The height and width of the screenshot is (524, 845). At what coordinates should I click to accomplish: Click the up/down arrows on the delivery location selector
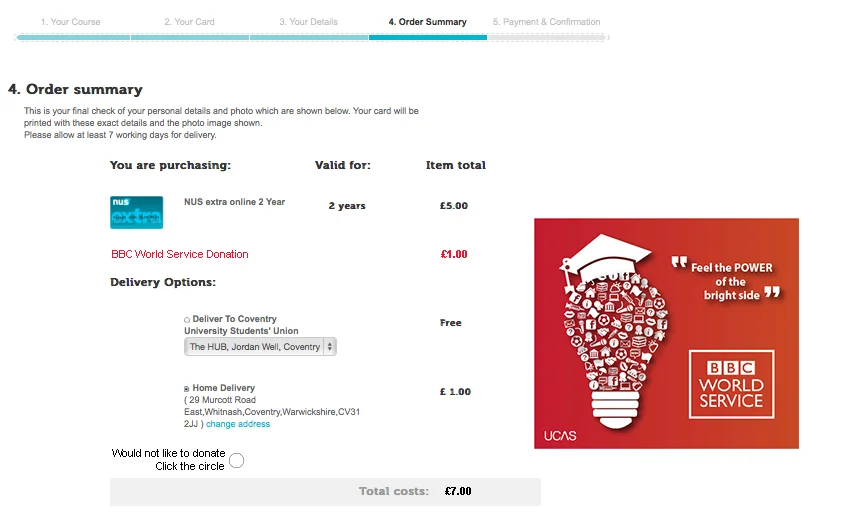point(330,347)
